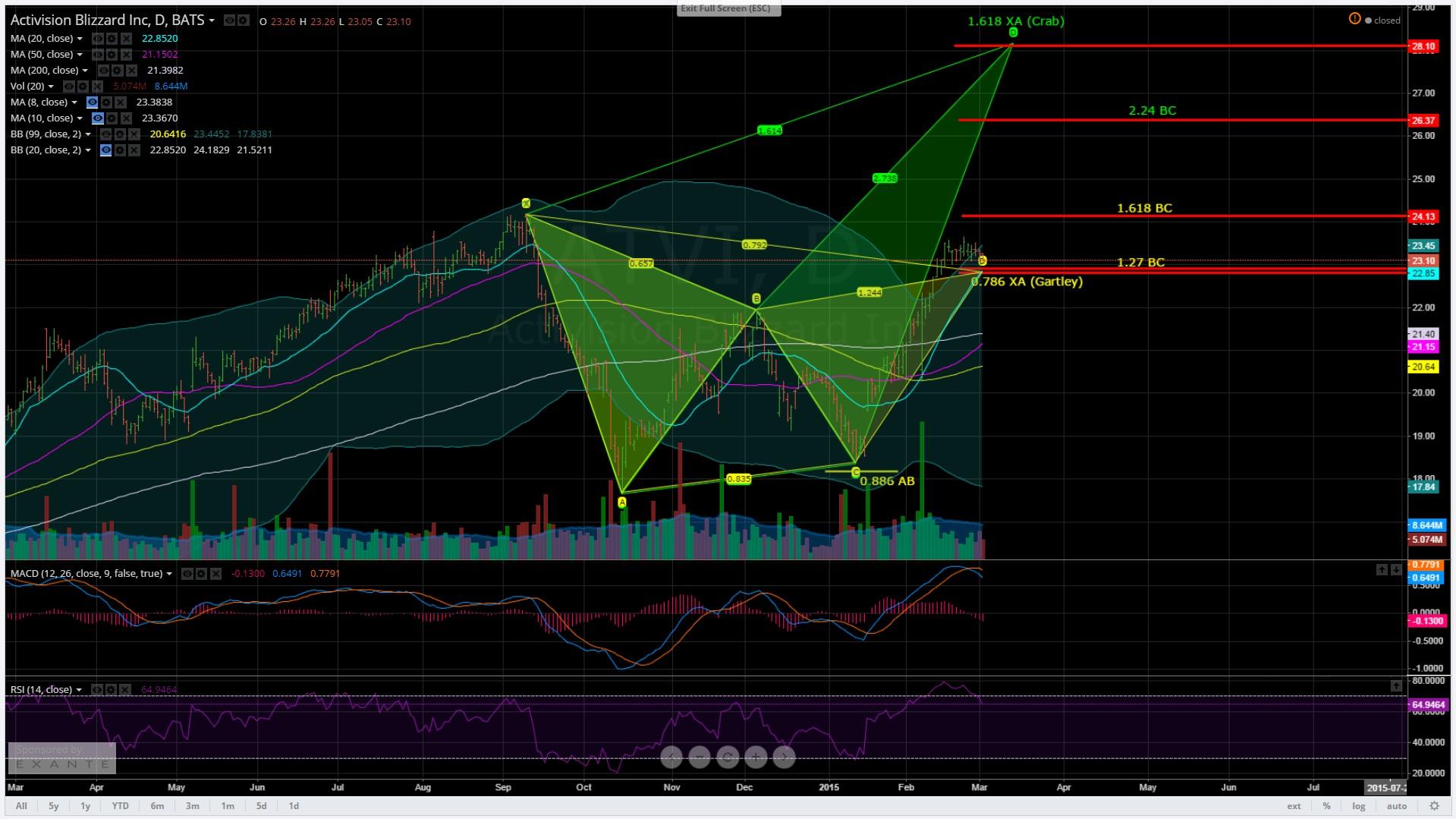Toggle percent (%) scale button

pos(1326,806)
